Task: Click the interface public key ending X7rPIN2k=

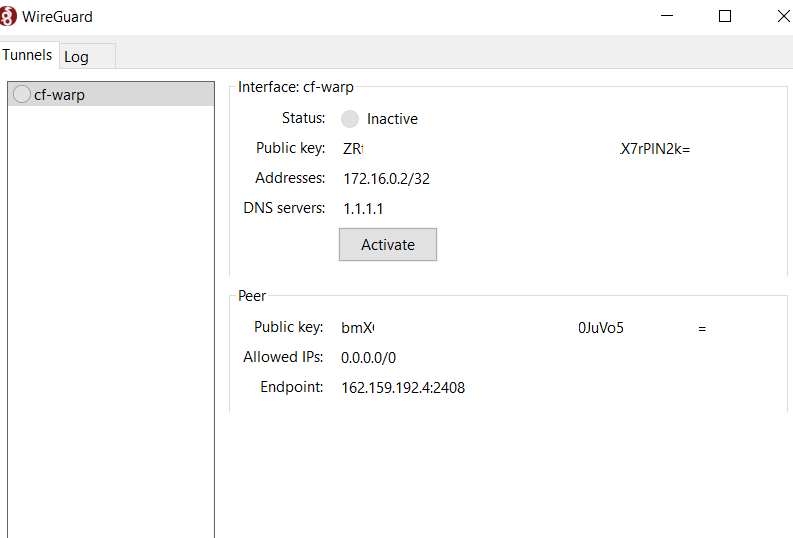Action: (655, 149)
